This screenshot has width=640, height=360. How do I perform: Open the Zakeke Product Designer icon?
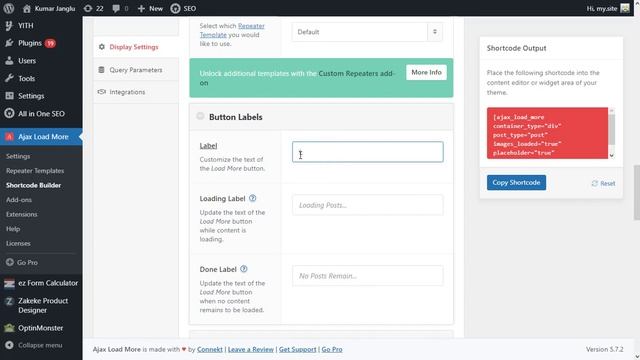tap(9, 301)
